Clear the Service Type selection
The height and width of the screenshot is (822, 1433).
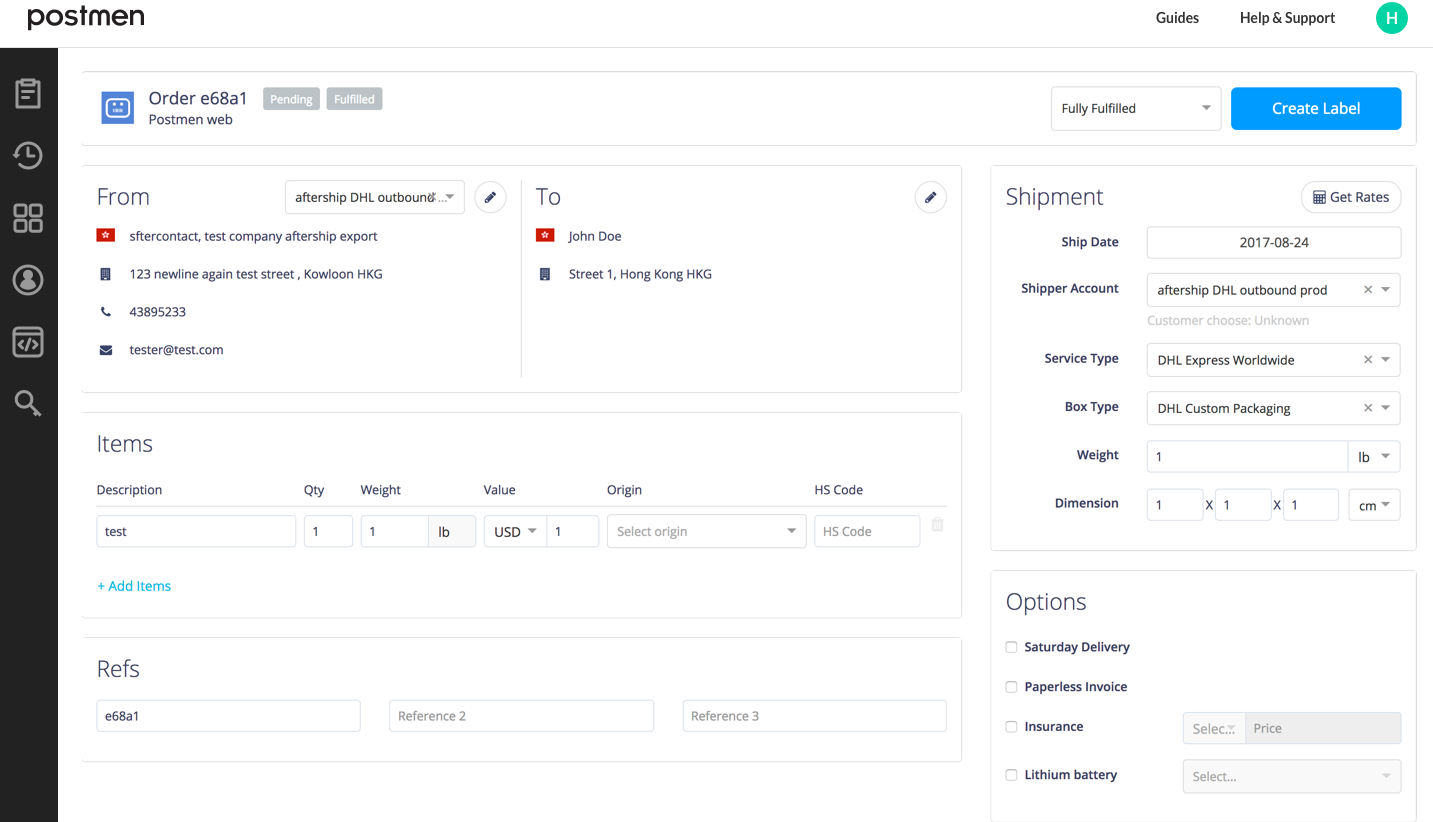pos(1368,360)
